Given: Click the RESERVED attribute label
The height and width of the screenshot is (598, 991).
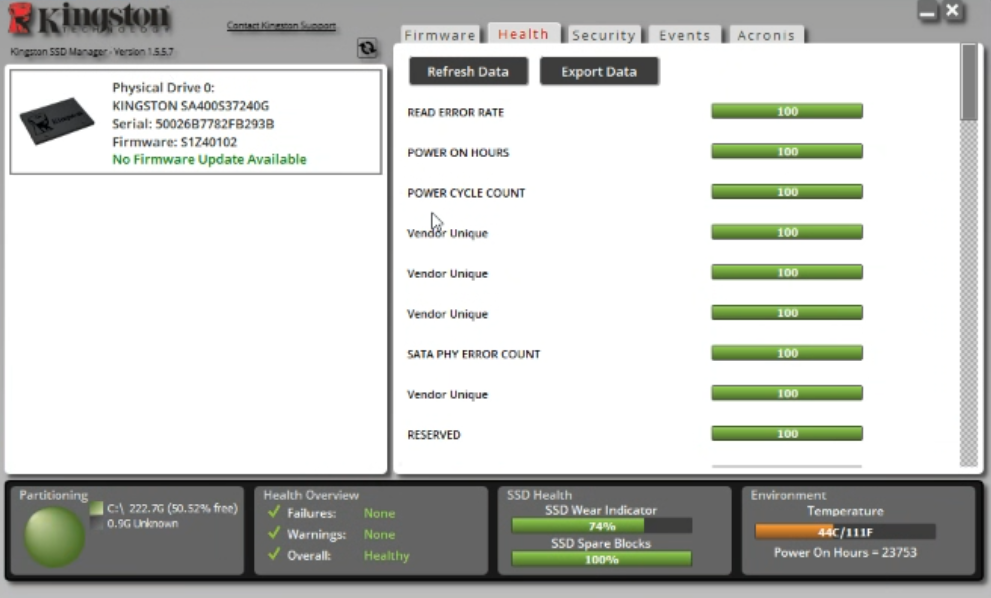Looking at the screenshot, I should [x=434, y=435].
